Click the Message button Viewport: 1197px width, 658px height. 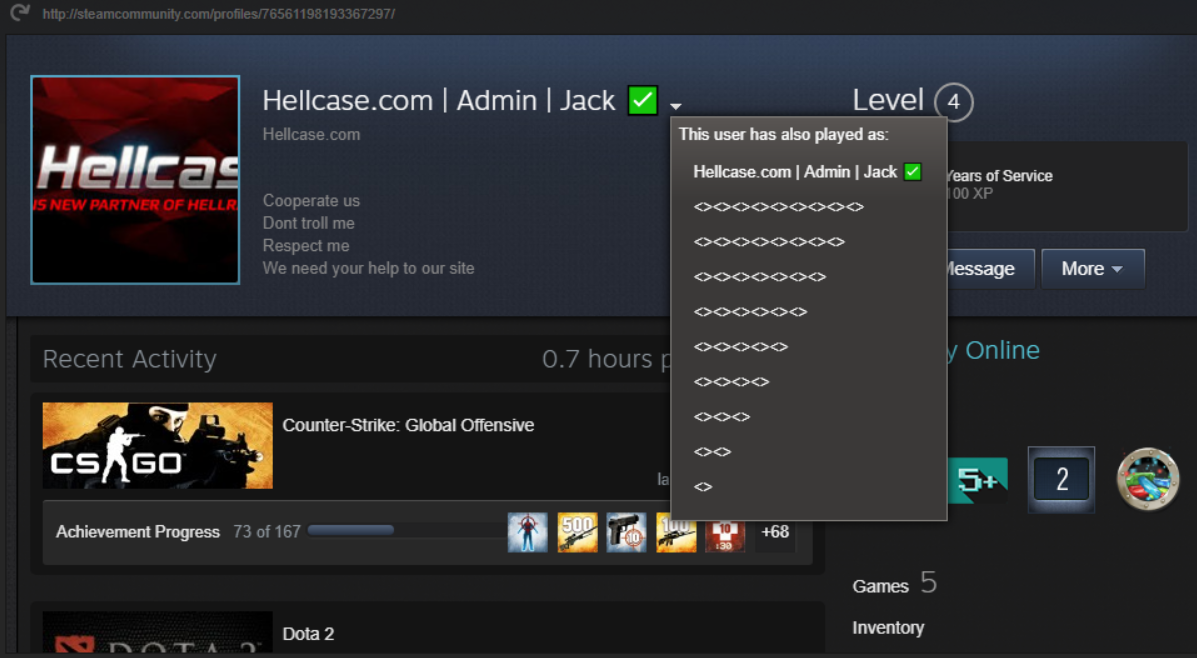[x=989, y=269]
